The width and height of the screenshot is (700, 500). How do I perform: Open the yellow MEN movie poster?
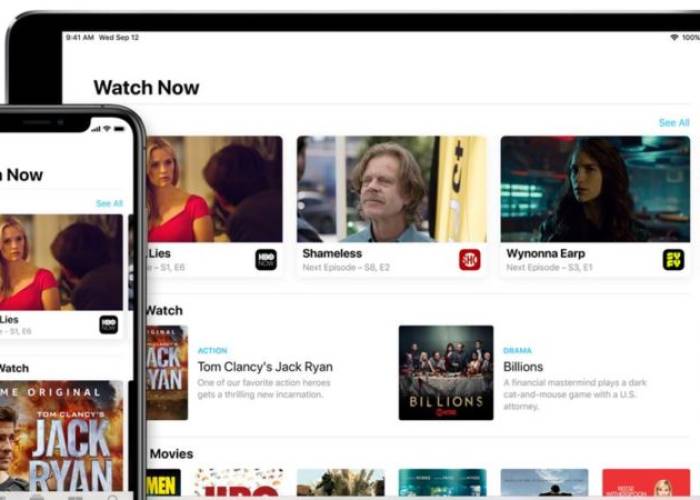[164, 482]
